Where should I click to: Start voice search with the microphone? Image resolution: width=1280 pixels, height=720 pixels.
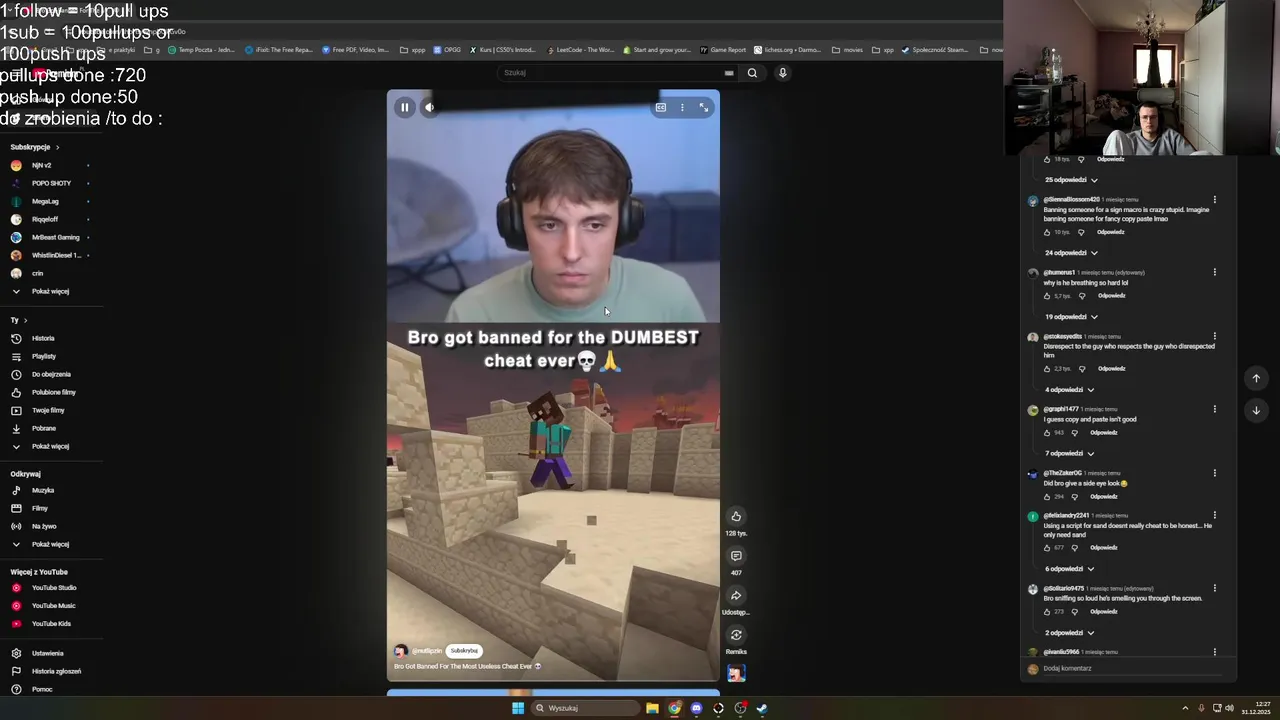(783, 73)
